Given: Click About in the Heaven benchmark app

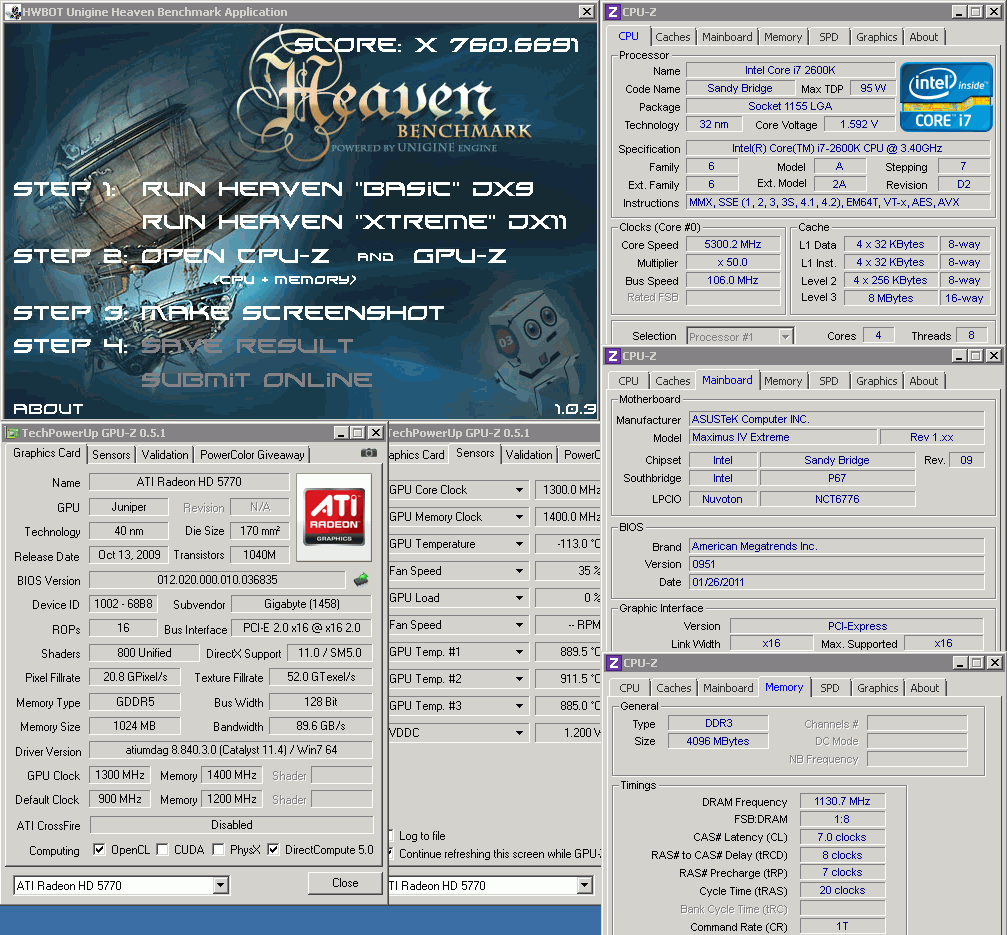Looking at the screenshot, I should (x=48, y=409).
